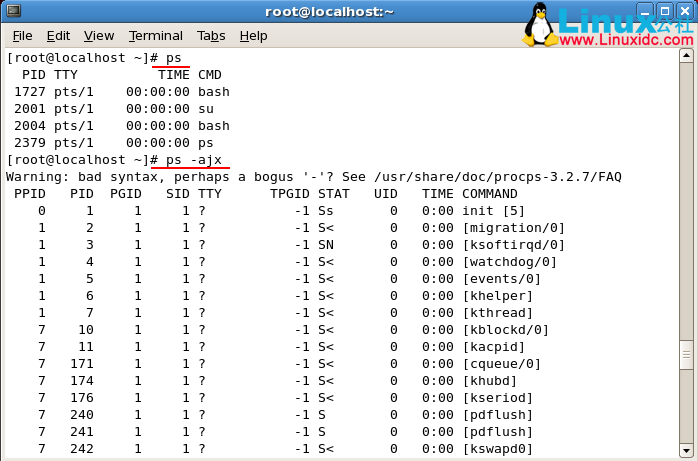Click the Ss status of init
This screenshot has width=698, height=461.
point(326,211)
